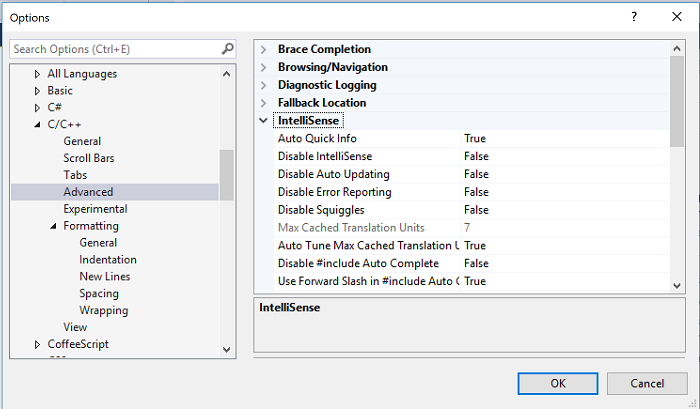Click the tree pane scrollbar thumb

226,175
